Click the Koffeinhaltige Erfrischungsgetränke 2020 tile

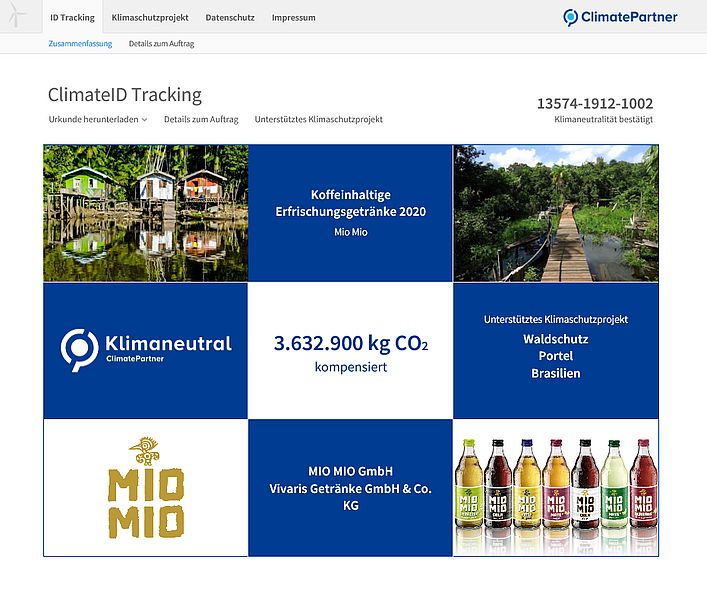[350, 213]
